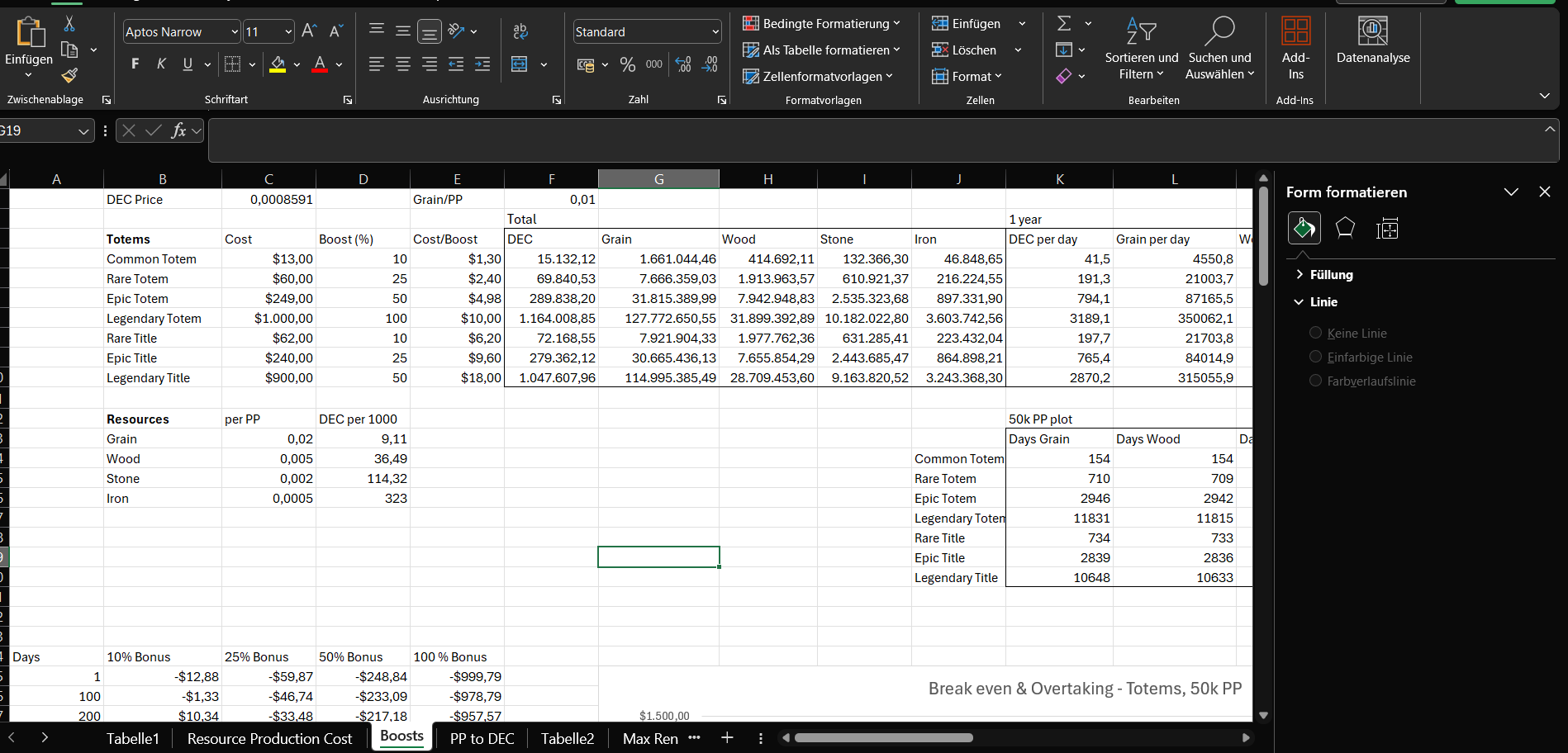The image size is (1568, 753).
Task: Select Size & Properties icon in Form formatieren
Action: [1387, 229]
